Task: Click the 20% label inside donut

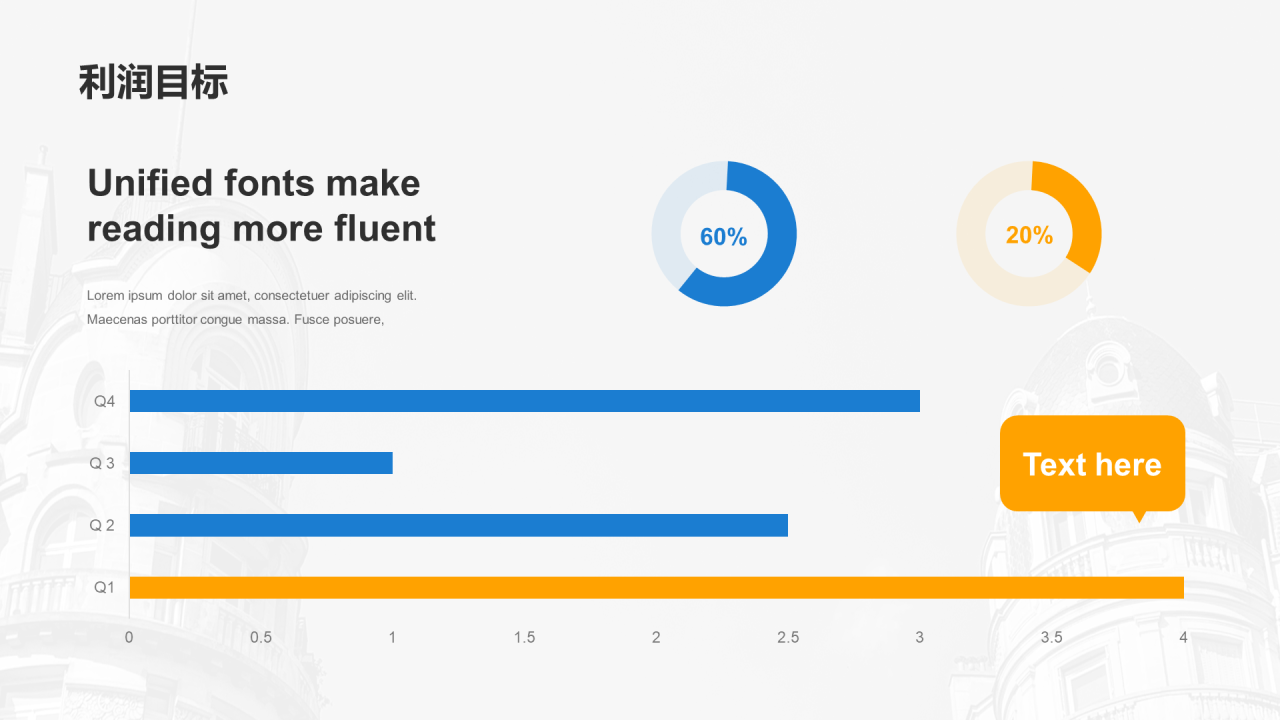Action: click(1029, 235)
